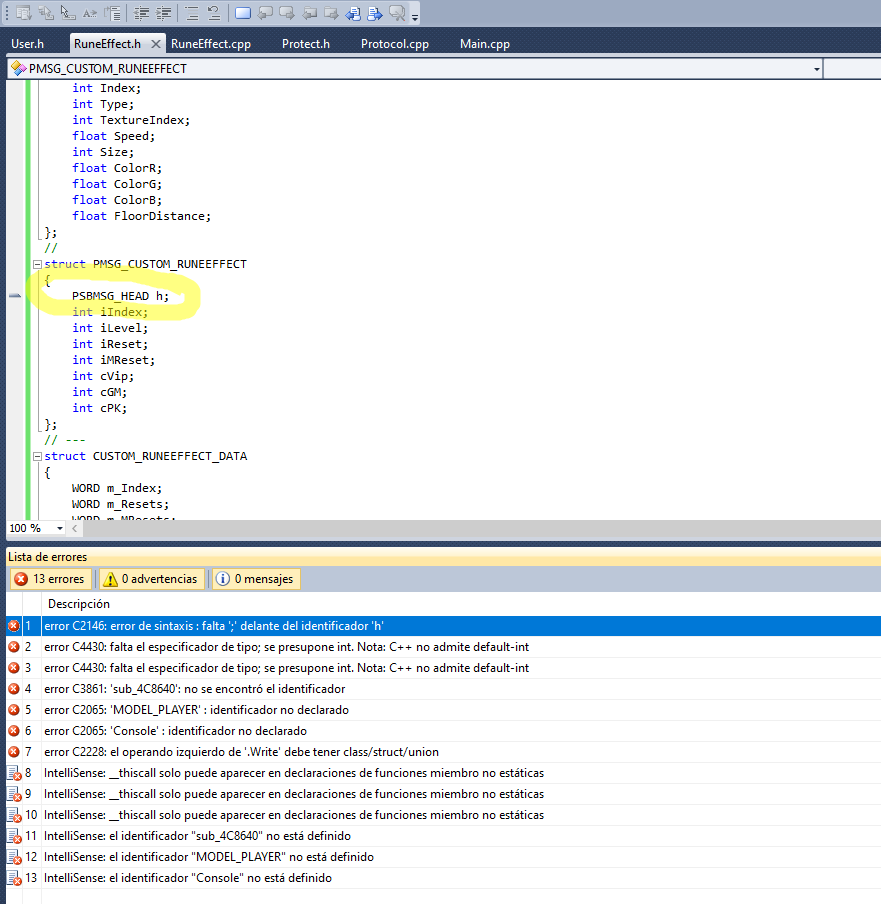Go to the next bookmark

287,13
